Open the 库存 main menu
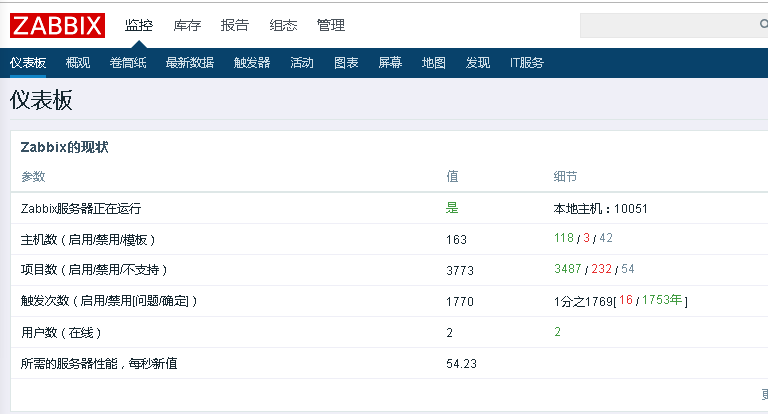 point(187,25)
